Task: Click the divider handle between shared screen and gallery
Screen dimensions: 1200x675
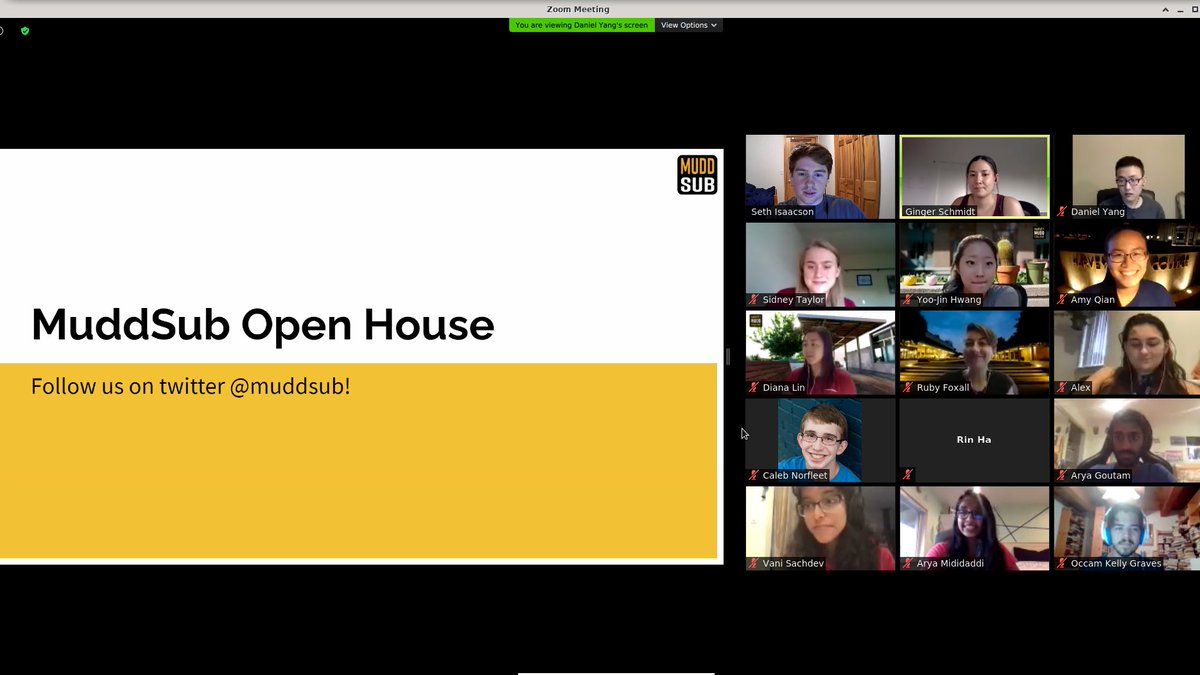Action: tap(728, 357)
